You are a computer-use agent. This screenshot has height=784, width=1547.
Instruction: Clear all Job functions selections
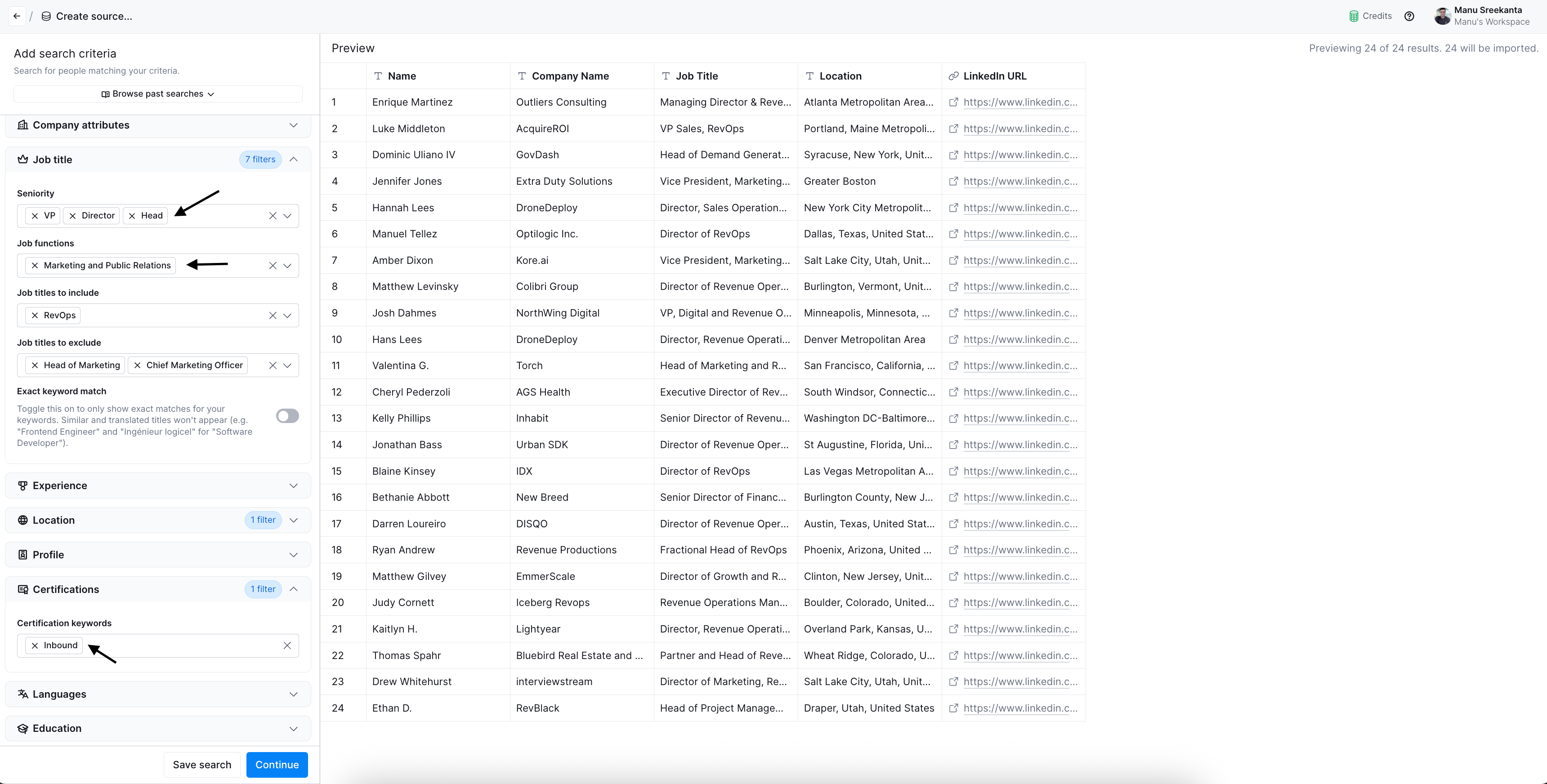273,266
